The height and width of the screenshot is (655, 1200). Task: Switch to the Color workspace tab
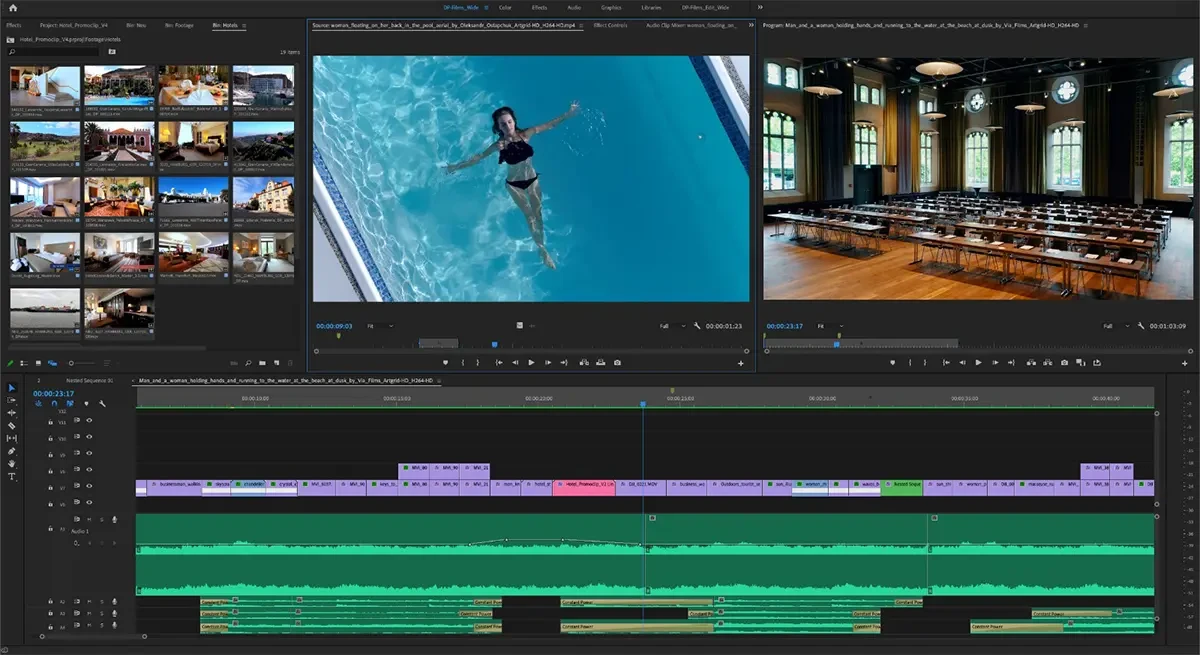(506, 7)
